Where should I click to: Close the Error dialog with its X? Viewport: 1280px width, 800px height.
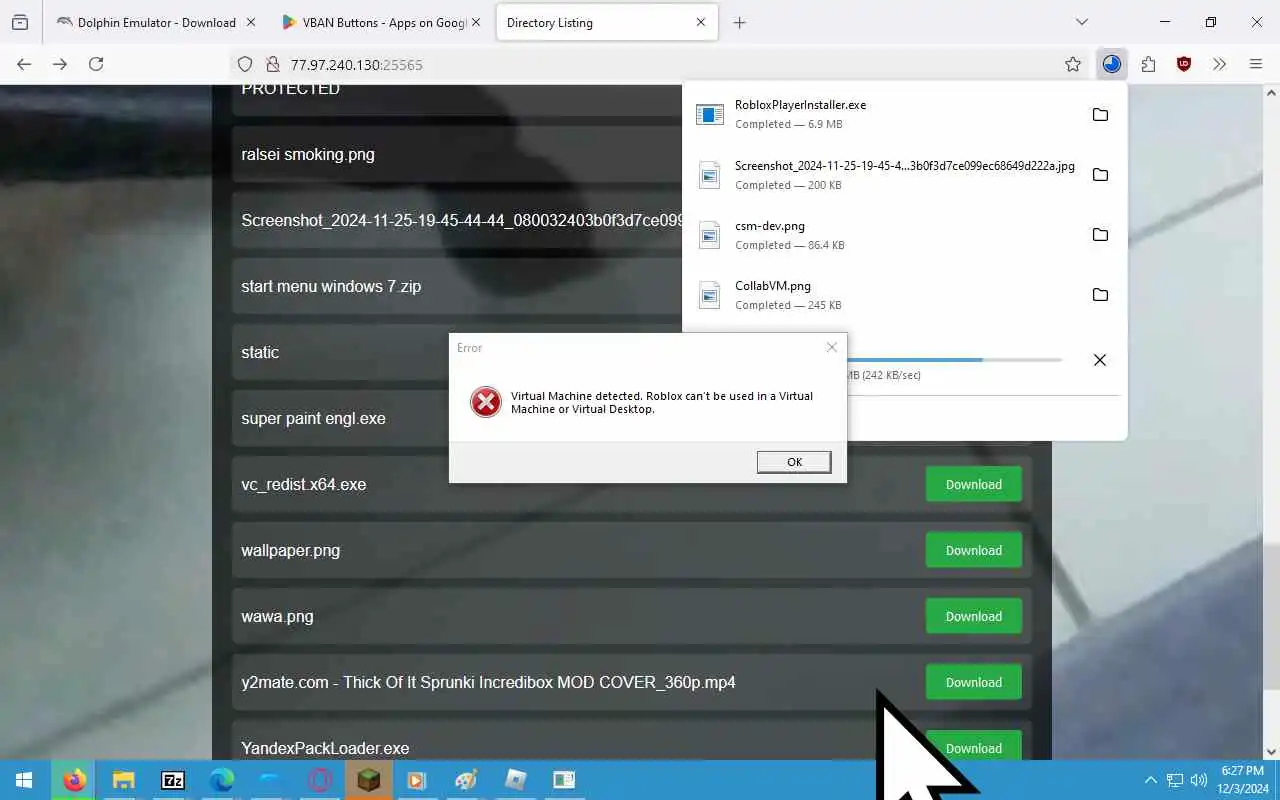click(x=831, y=347)
